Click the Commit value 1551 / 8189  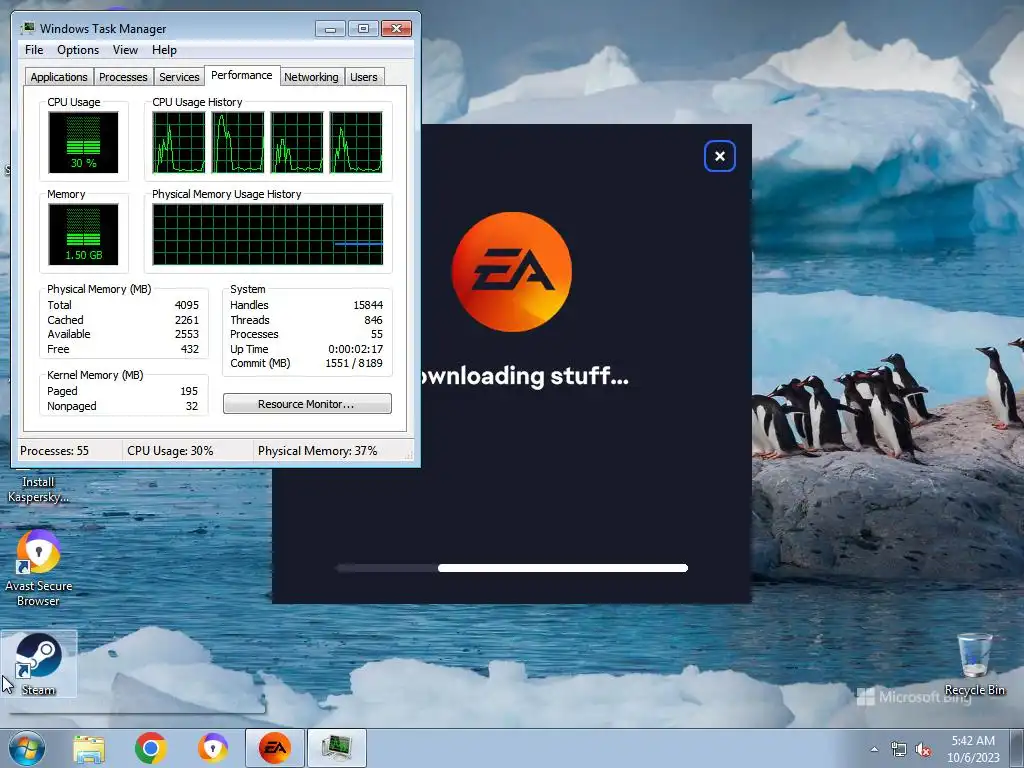point(354,363)
